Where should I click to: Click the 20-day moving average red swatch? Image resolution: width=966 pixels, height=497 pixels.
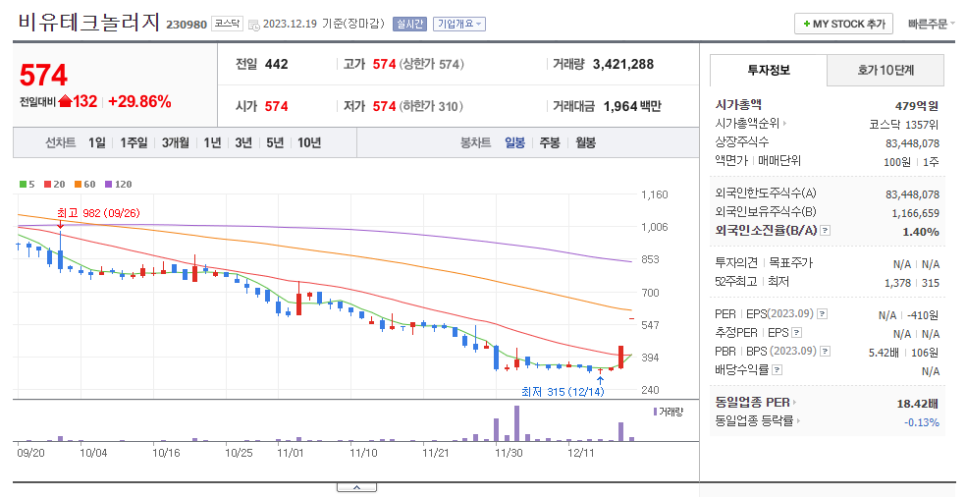pos(47,184)
